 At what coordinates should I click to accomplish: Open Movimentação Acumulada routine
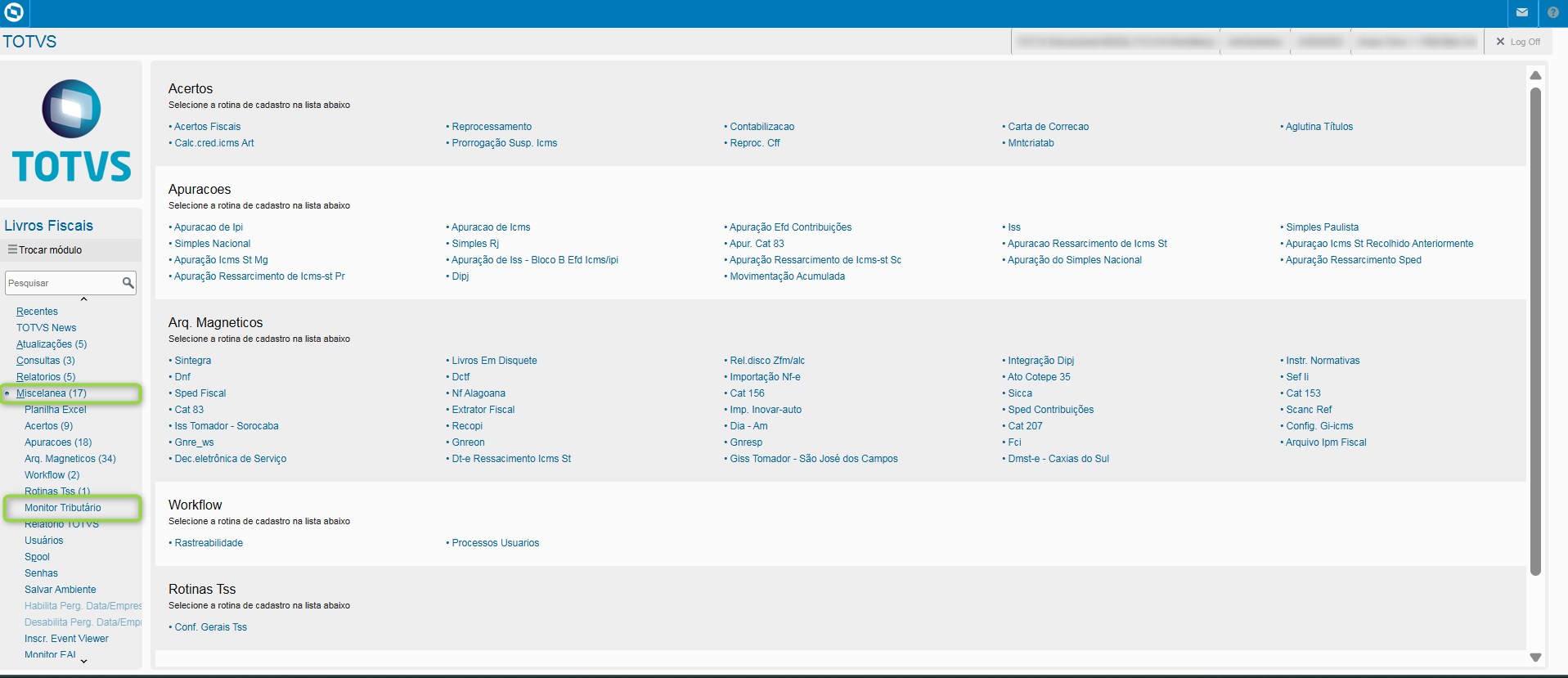click(x=788, y=276)
